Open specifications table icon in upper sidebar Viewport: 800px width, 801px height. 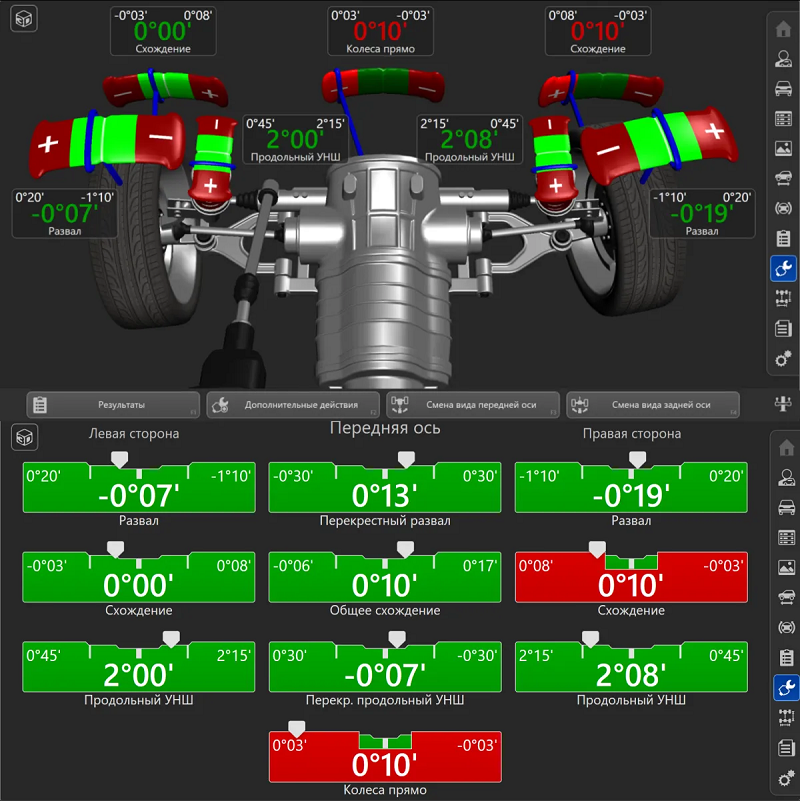[x=784, y=118]
